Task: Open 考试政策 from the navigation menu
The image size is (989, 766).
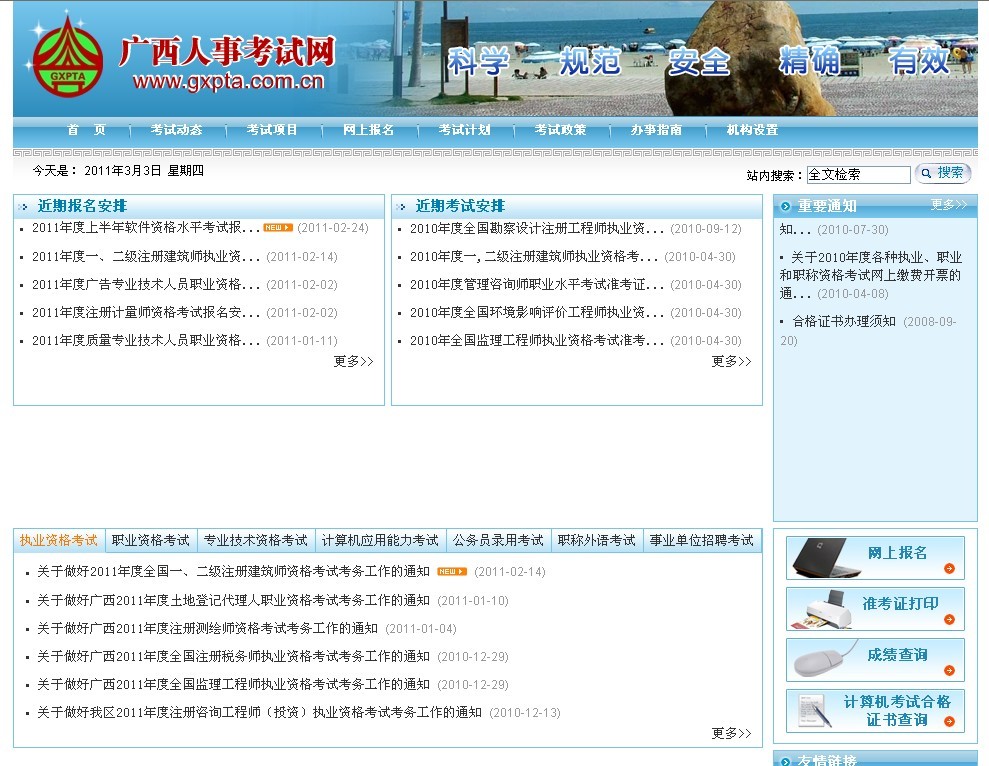Action: [x=560, y=130]
